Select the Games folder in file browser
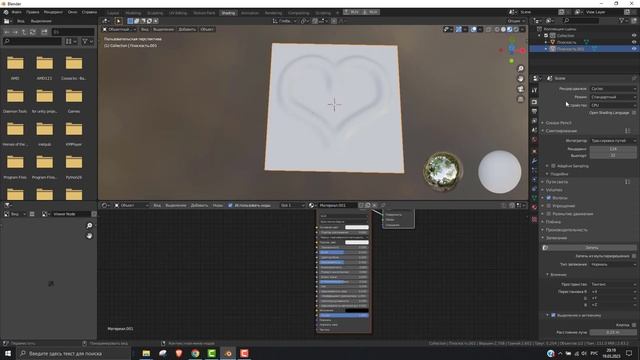 click(74, 101)
